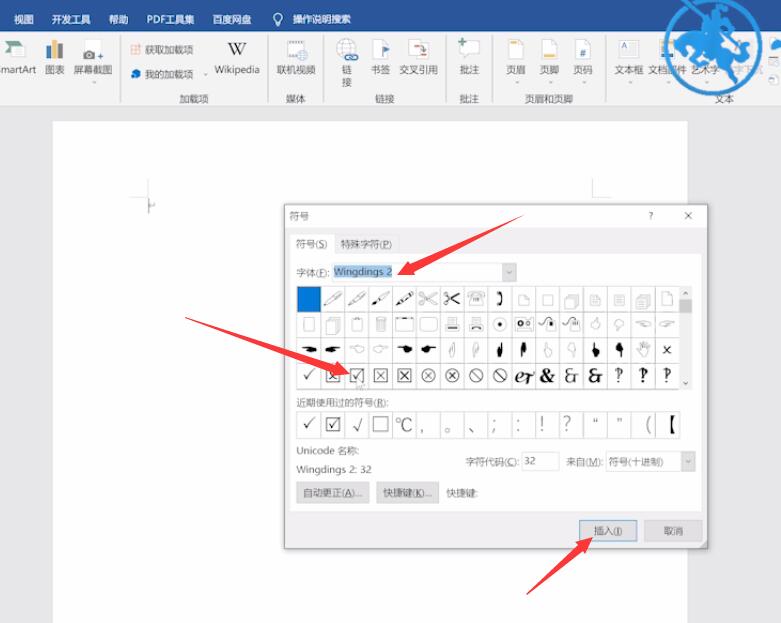
Task: Open the 屏幕截图 screenshot tool
Action: [x=93, y=55]
